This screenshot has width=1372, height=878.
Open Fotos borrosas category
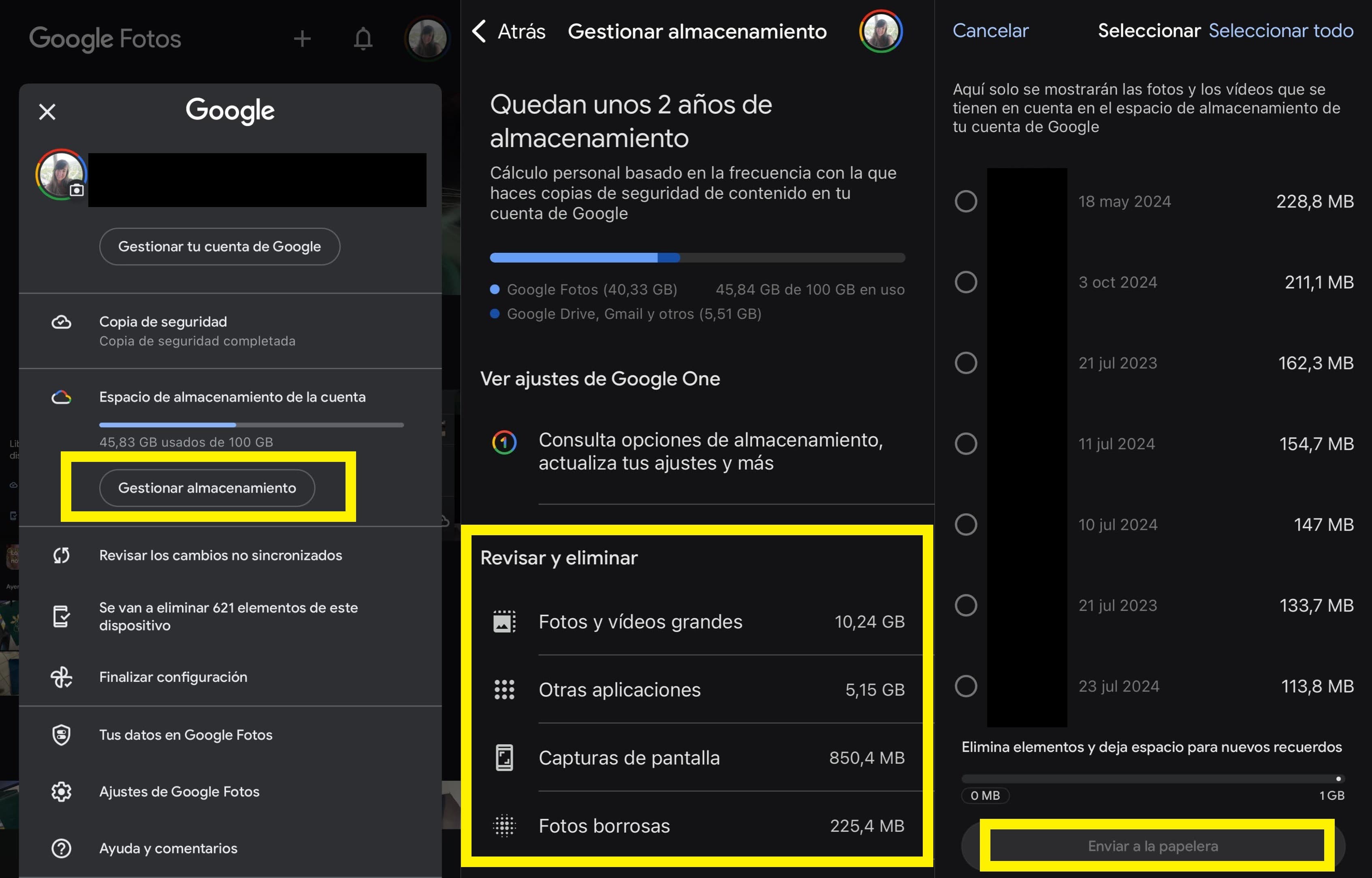[x=698, y=826]
